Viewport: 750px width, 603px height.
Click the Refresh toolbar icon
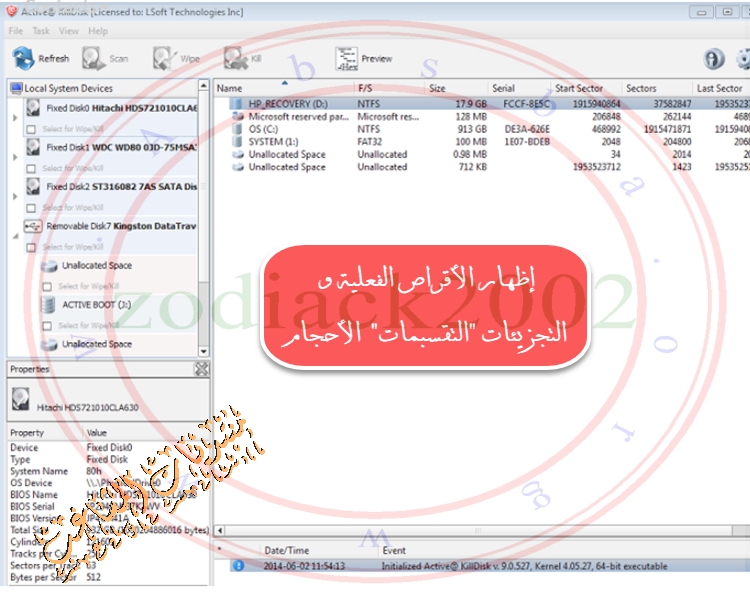23,58
